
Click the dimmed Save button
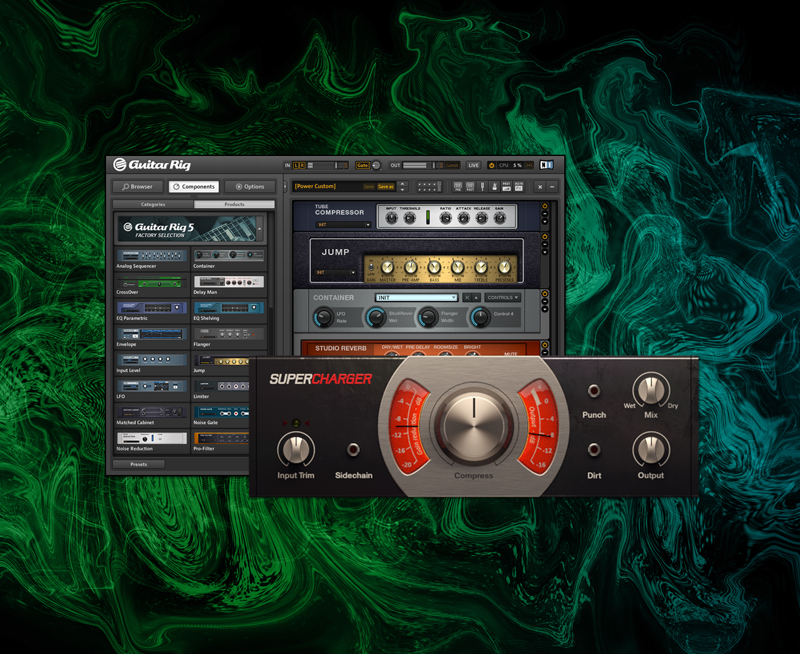369,187
